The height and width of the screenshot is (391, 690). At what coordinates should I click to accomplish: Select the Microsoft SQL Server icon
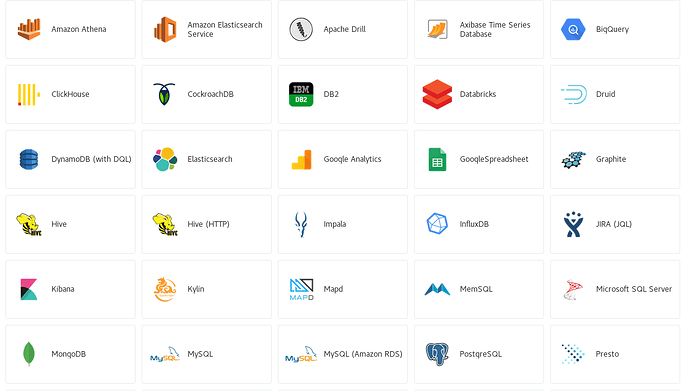(573, 289)
